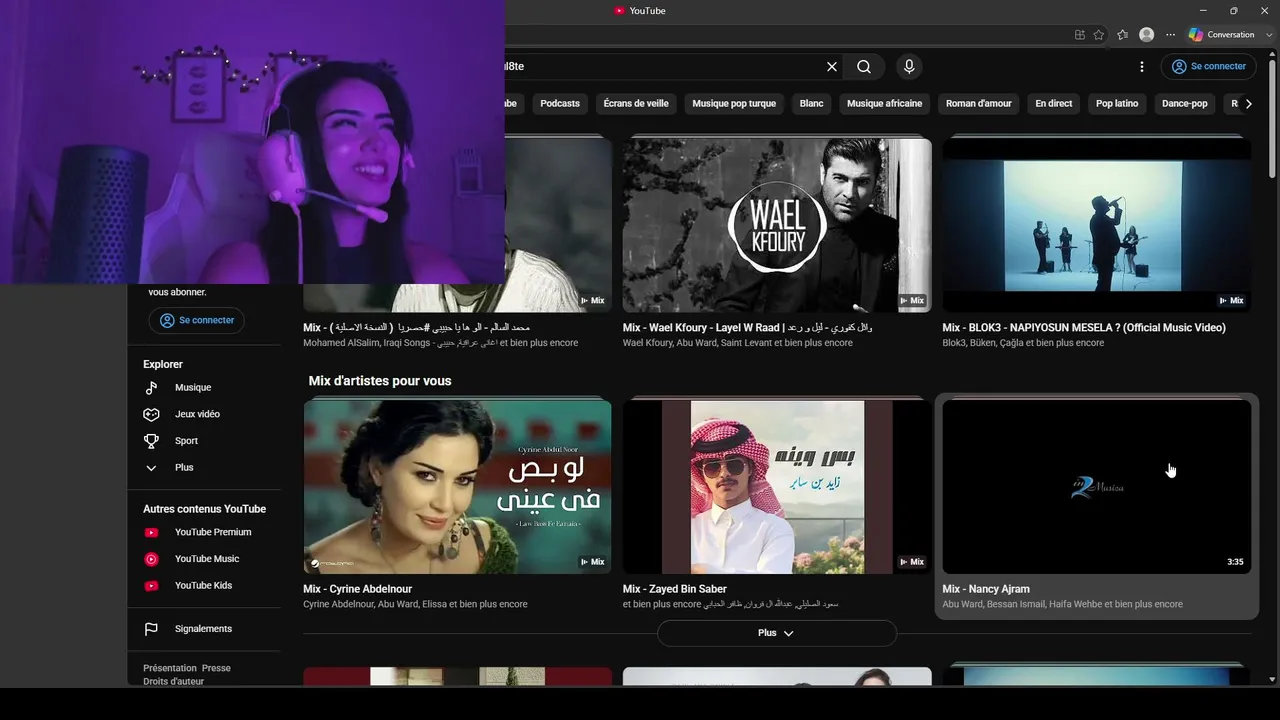This screenshot has width=1280, height=720.
Task: Open the Copilot Conversation button
Action: tap(1222, 35)
